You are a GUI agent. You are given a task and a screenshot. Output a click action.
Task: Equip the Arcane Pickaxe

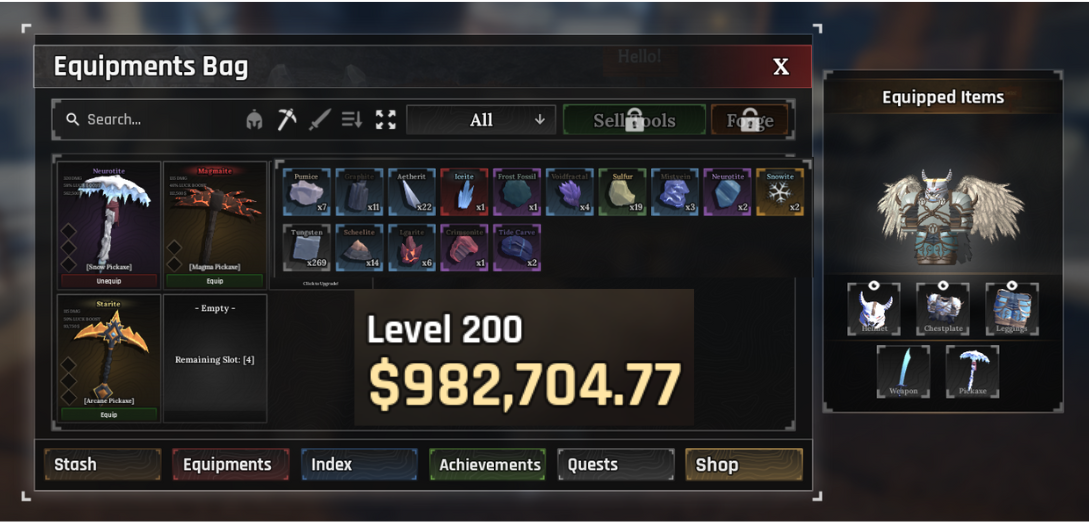pyautogui.click(x=110, y=414)
